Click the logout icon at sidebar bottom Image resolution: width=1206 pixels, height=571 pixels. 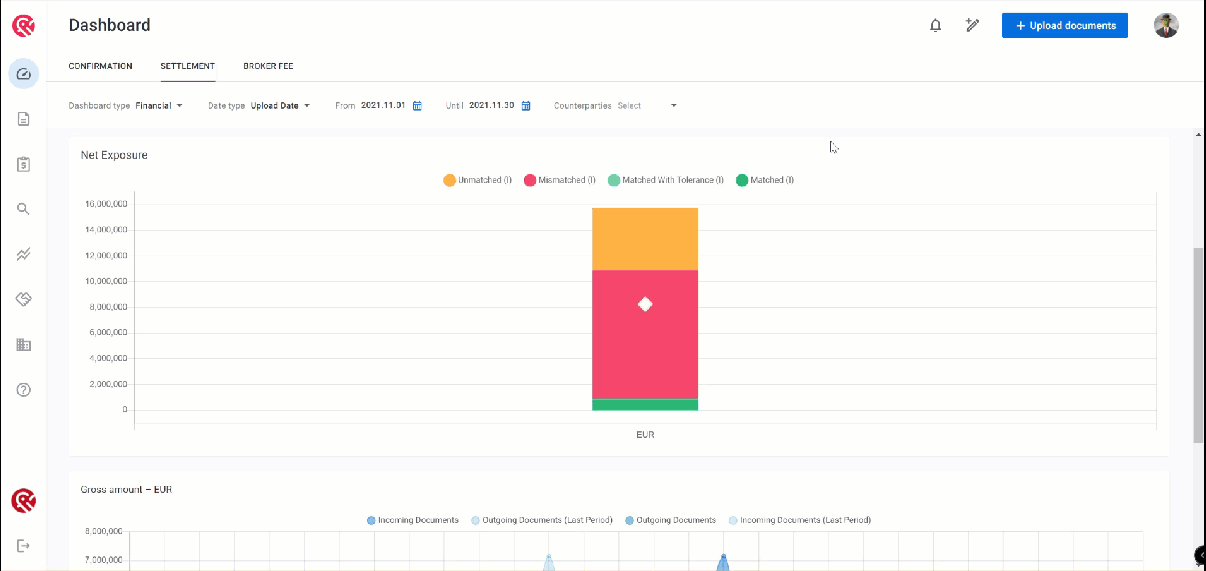[x=24, y=545]
